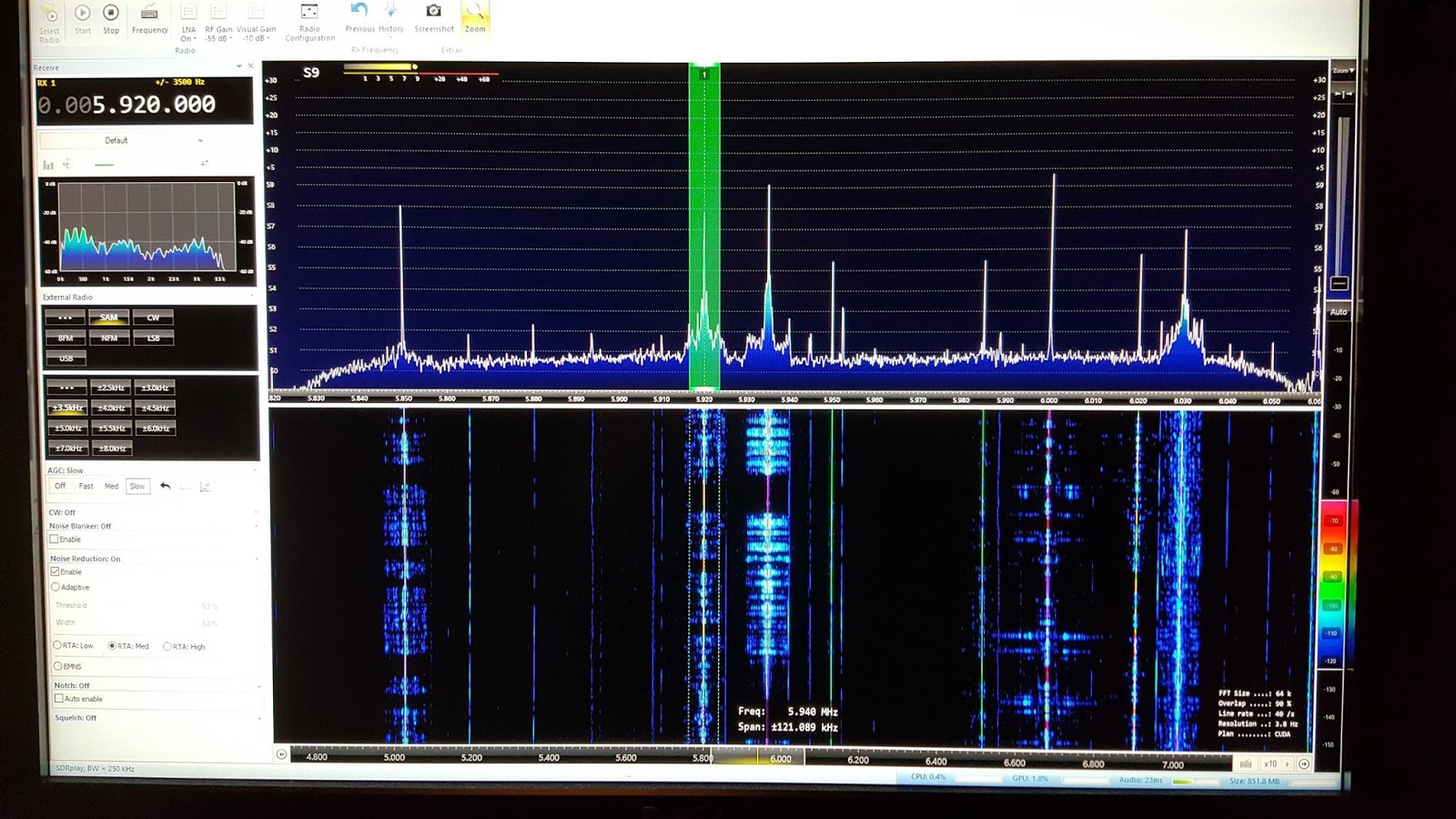This screenshot has width=1456, height=819.
Task: Open the RX frequency History list
Action: [x=391, y=18]
